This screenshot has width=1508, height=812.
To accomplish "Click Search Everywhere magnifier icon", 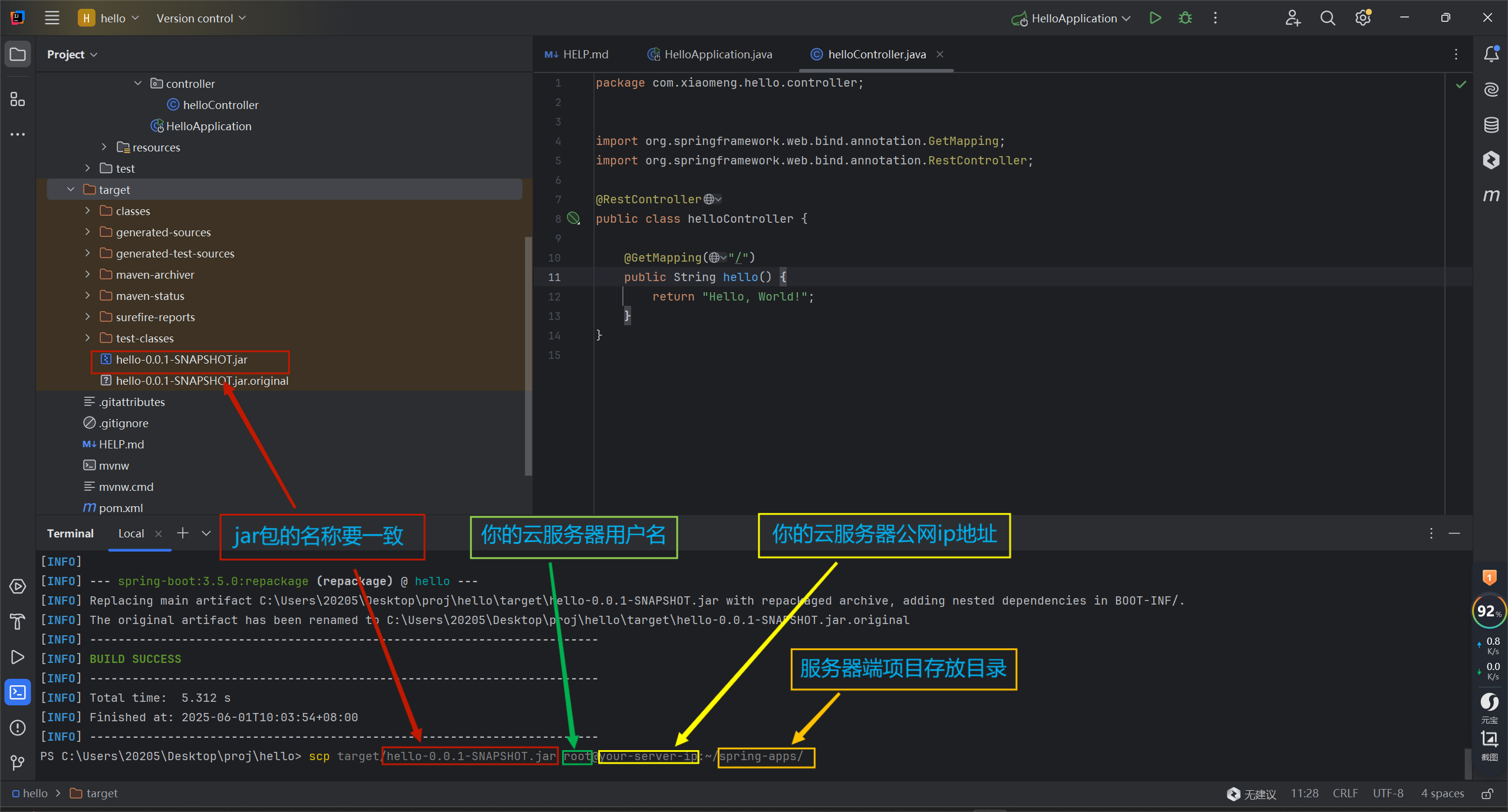I will click(x=1328, y=18).
